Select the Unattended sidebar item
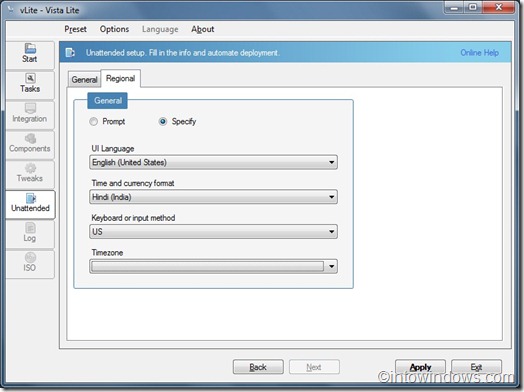 (30, 204)
